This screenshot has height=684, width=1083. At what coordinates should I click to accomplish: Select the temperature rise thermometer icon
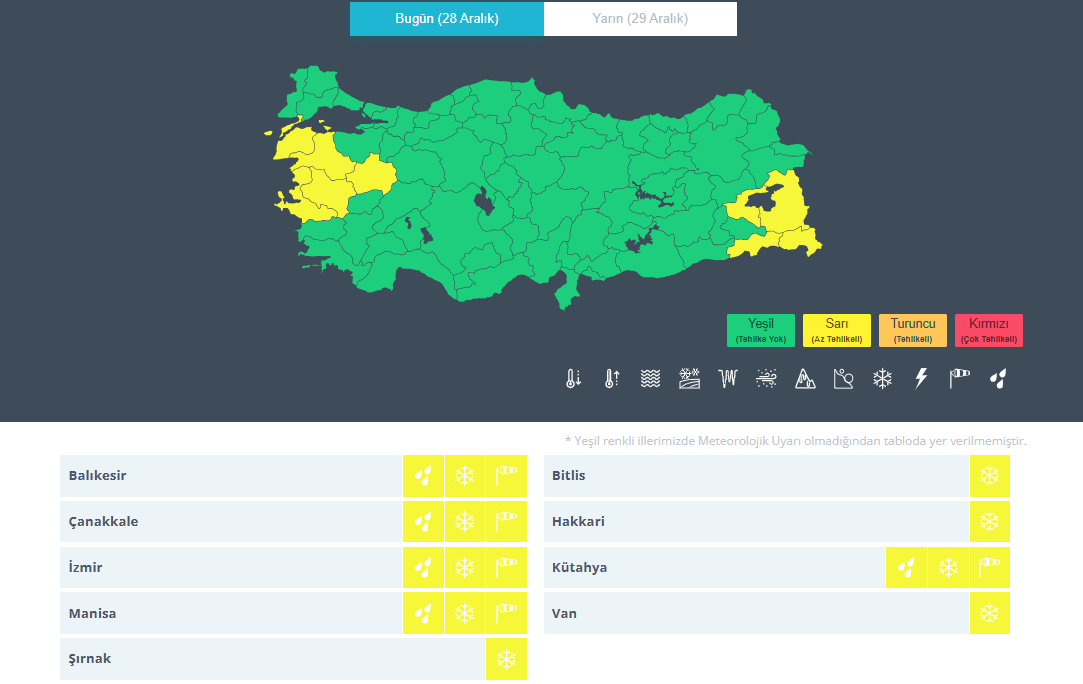[x=612, y=379]
